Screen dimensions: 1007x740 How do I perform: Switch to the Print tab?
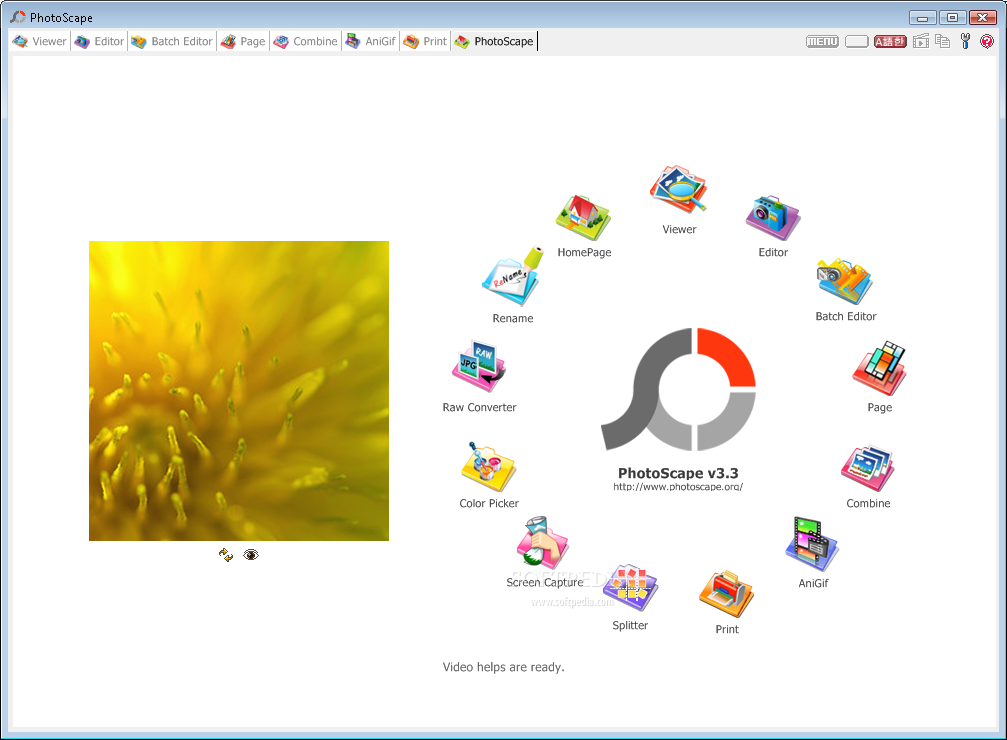pos(425,41)
